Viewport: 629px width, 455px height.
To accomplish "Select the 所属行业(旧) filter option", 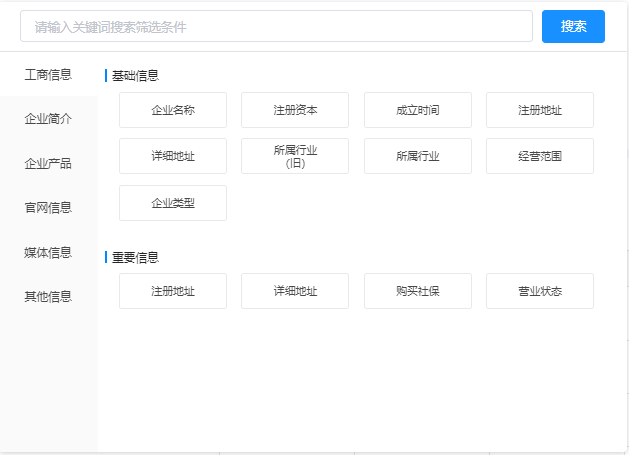I will point(295,156).
